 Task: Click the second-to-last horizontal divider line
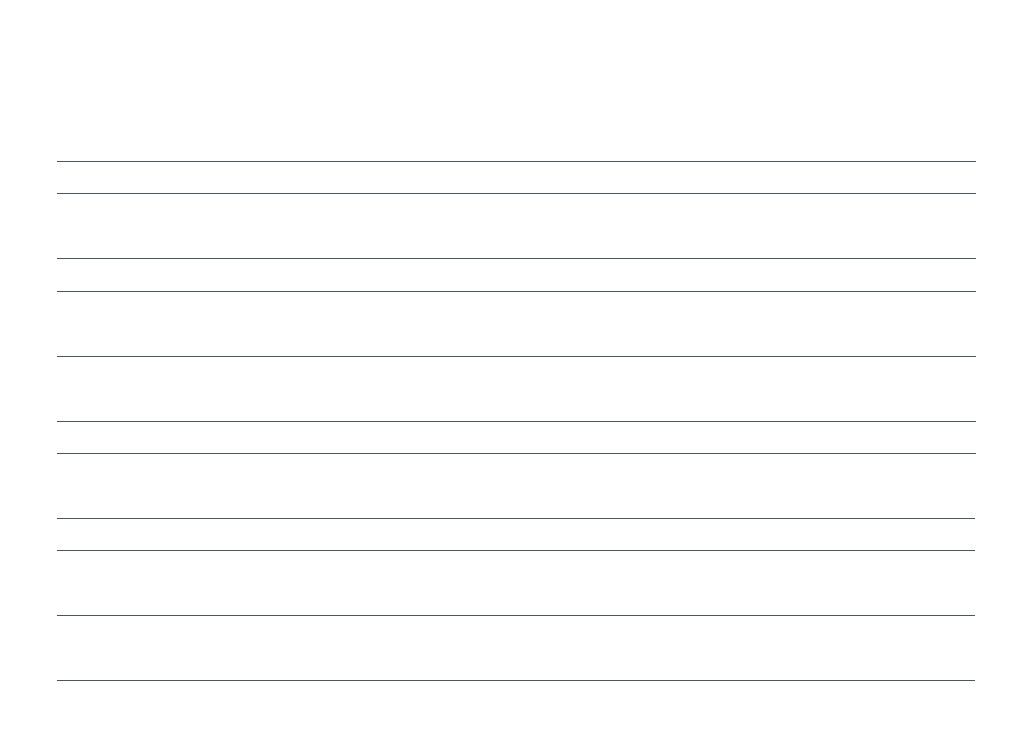(x=516, y=615)
